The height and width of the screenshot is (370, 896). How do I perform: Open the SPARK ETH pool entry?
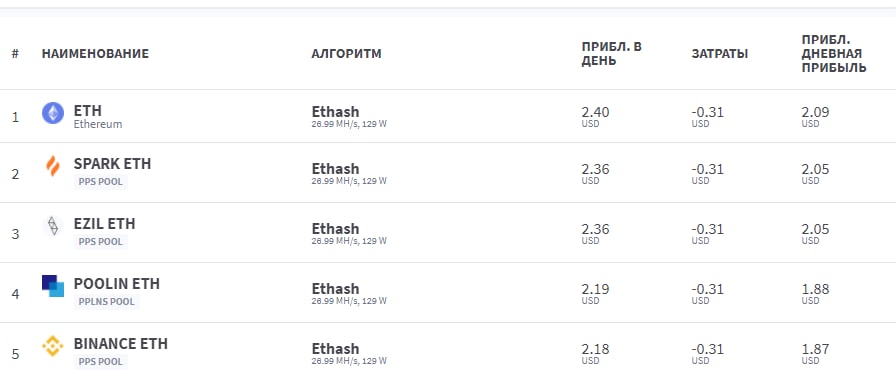(113, 164)
